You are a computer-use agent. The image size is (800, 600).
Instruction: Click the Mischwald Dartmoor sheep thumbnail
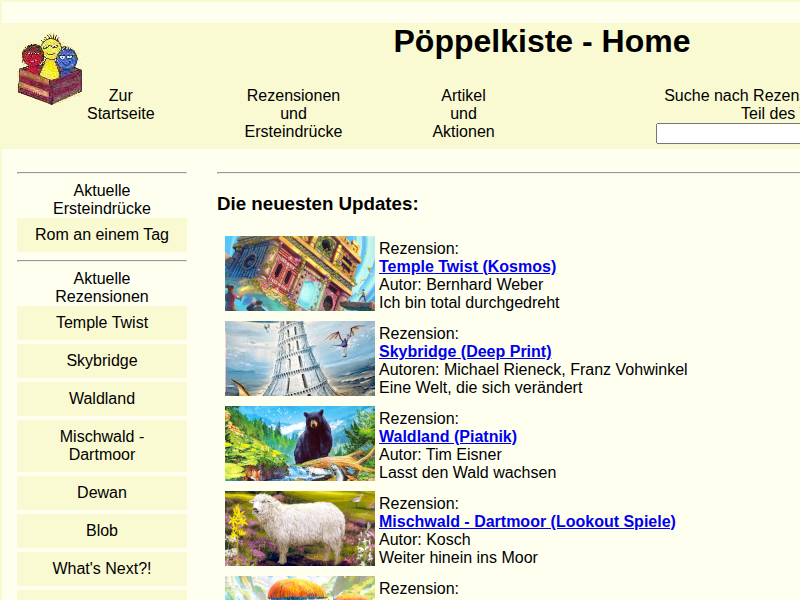click(299, 529)
